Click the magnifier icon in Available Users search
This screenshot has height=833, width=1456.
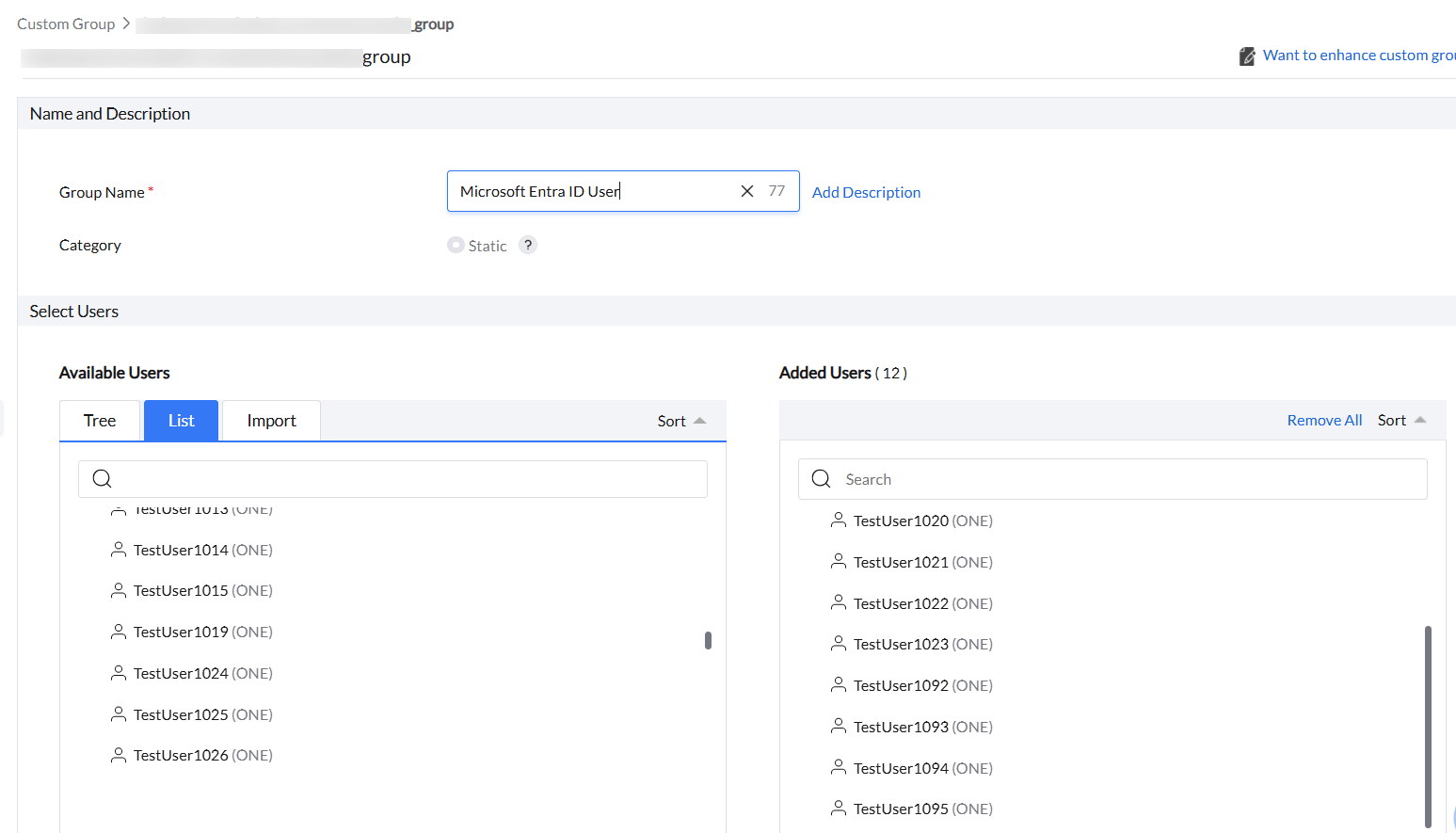pos(103,479)
